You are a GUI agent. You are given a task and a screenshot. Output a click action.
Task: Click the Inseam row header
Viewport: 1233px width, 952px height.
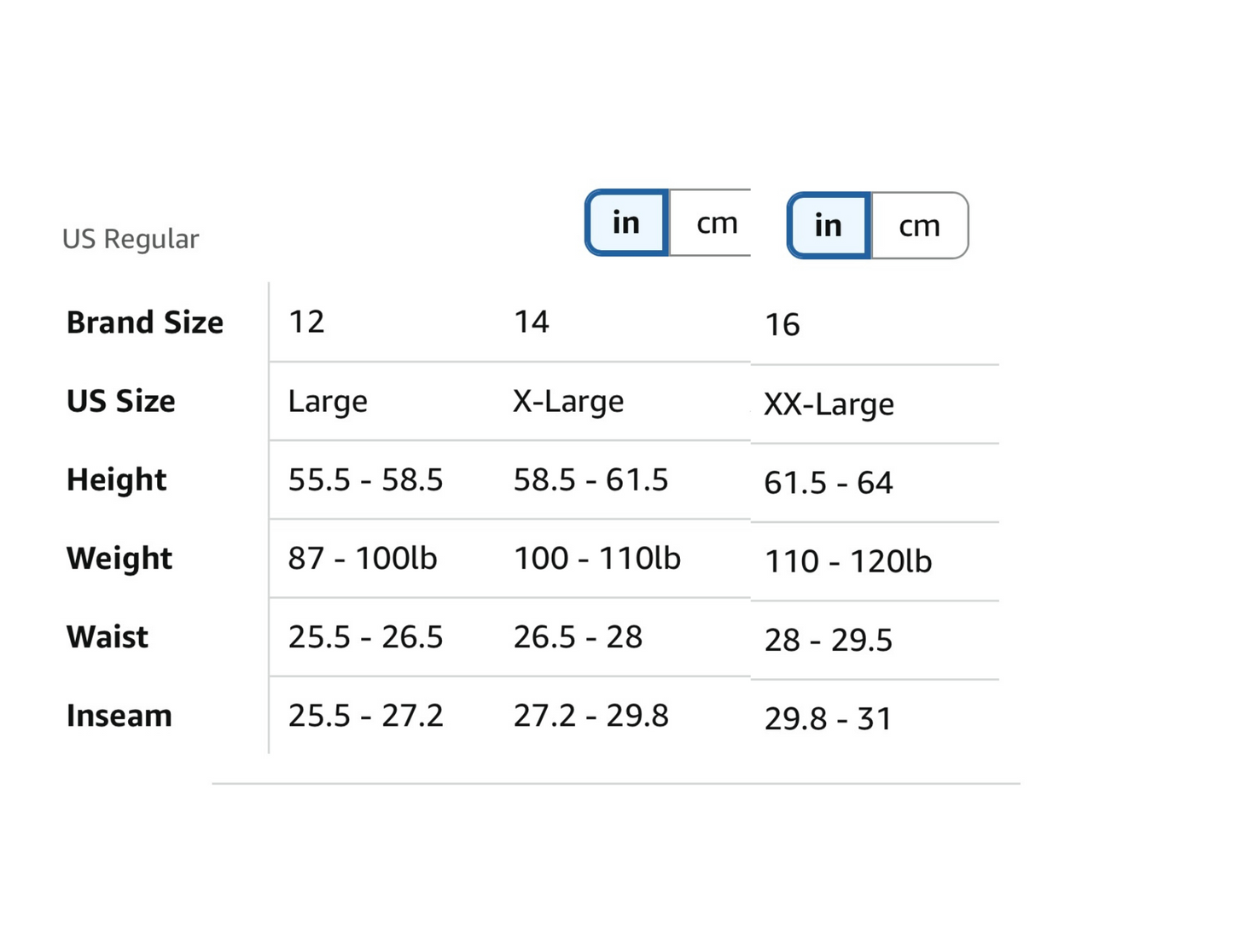point(119,715)
